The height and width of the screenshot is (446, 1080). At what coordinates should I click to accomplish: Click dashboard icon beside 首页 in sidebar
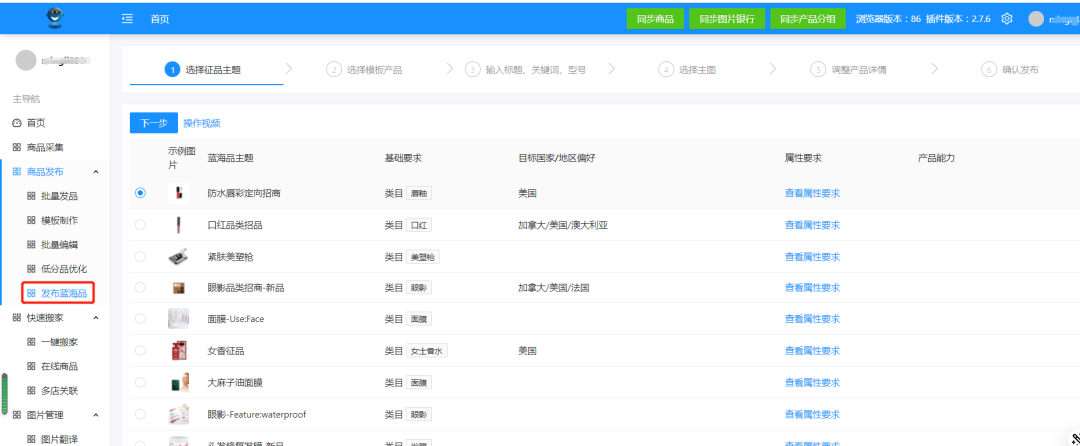coord(17,123)
